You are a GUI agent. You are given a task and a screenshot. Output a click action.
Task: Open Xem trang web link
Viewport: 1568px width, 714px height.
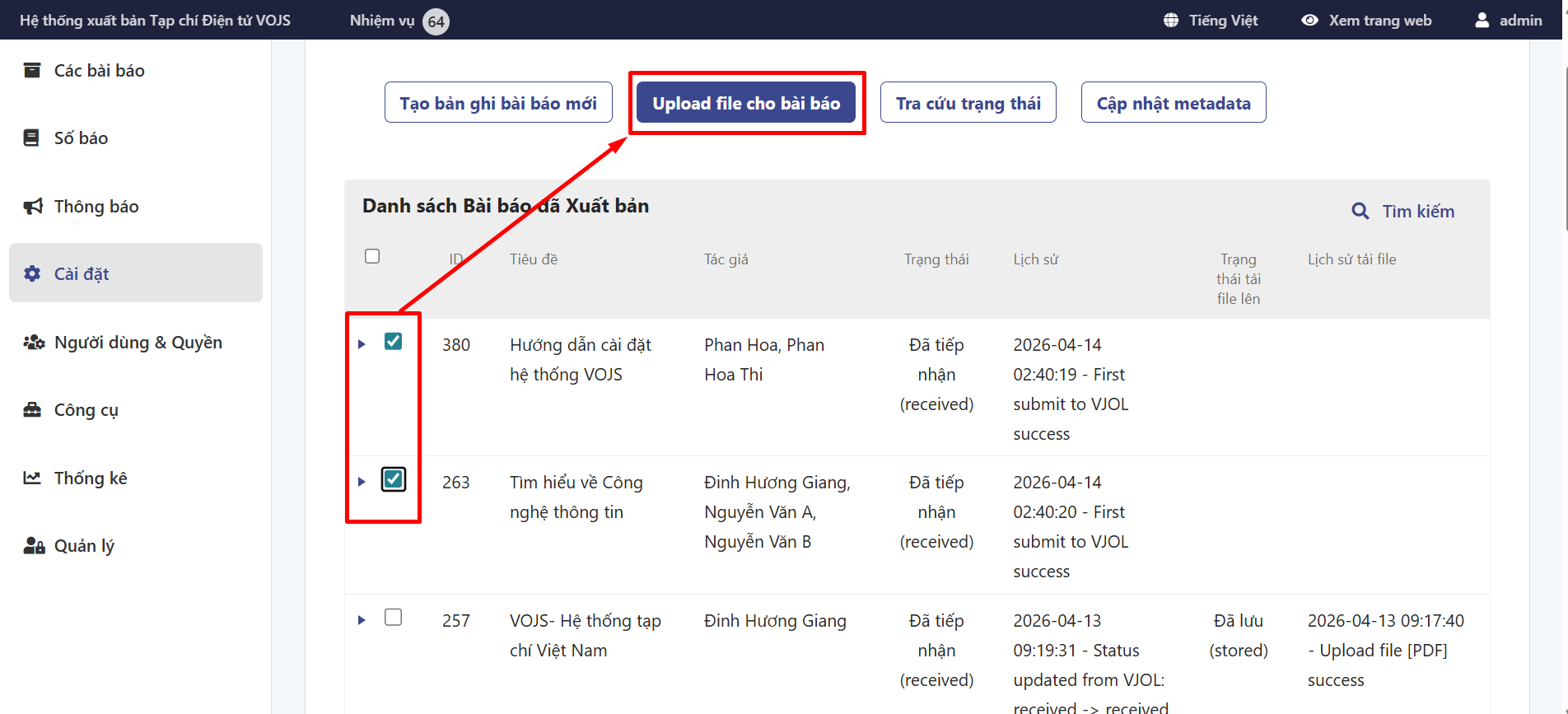1380,20
